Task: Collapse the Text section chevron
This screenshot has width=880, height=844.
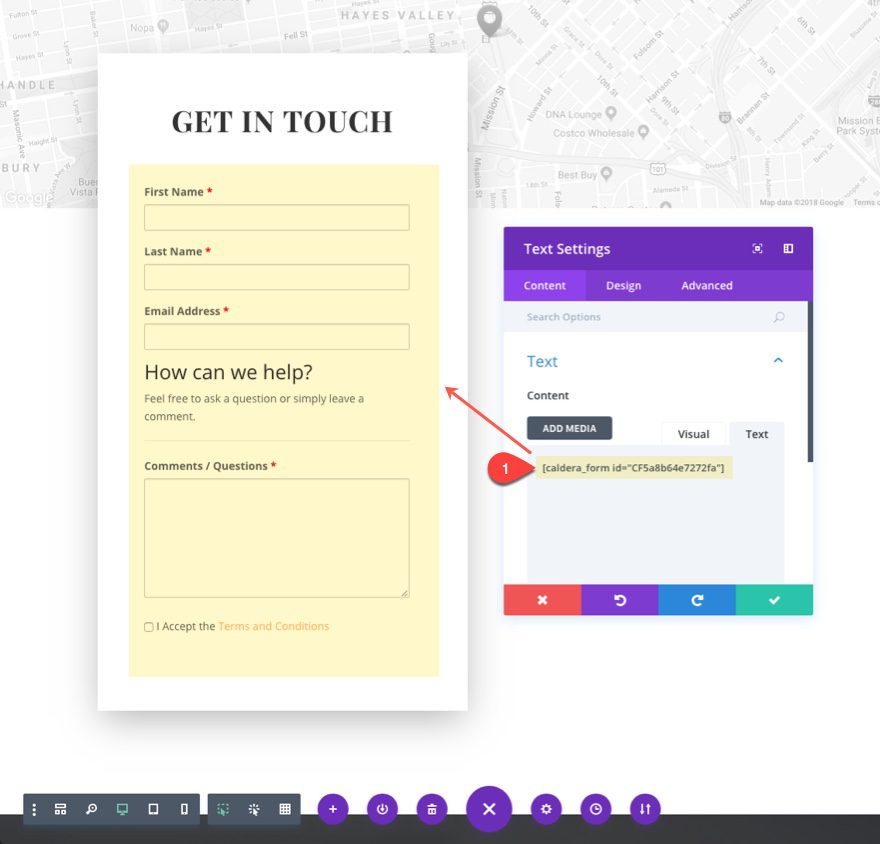Action: pos(778,361)
